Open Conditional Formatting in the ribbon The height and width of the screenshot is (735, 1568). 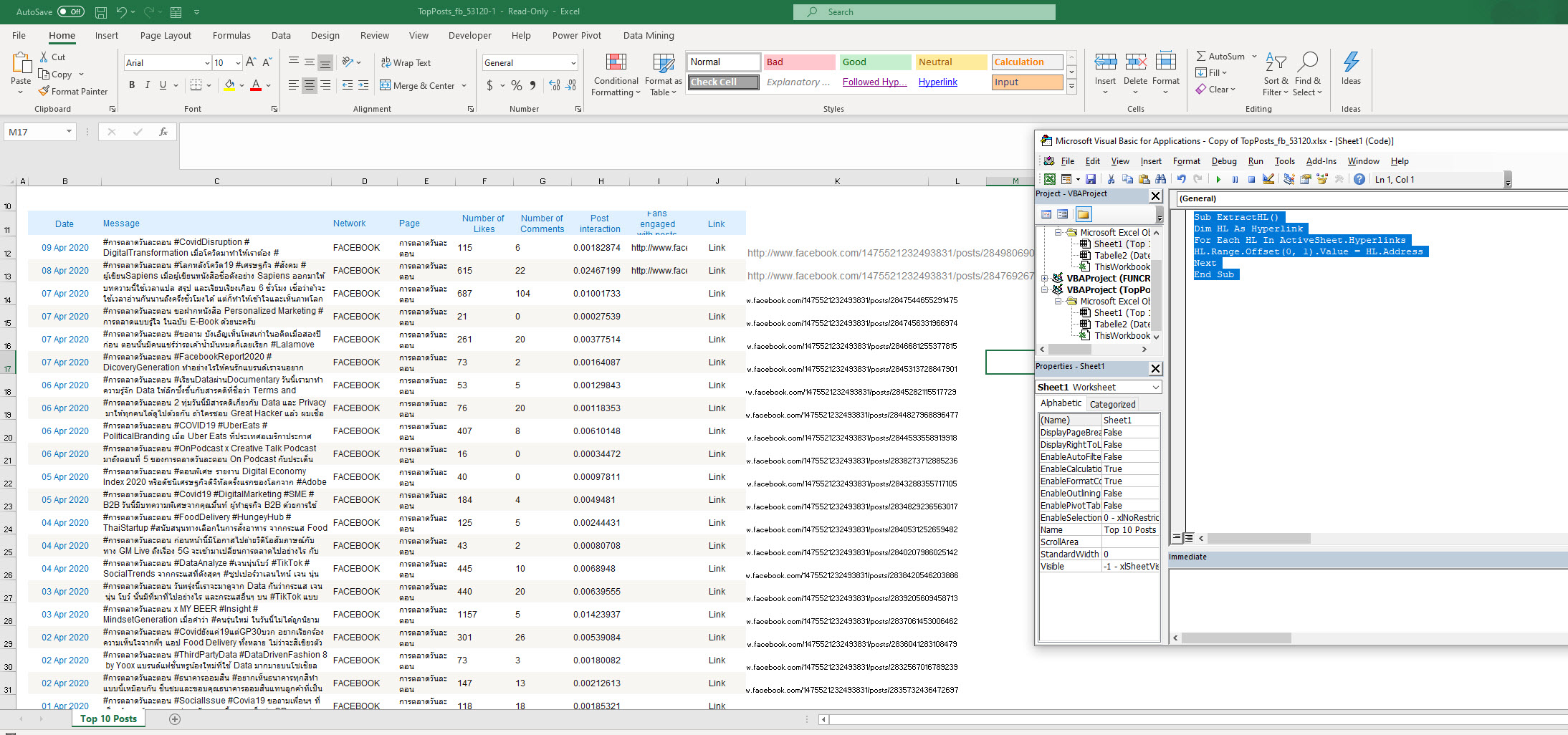point(616,75)
